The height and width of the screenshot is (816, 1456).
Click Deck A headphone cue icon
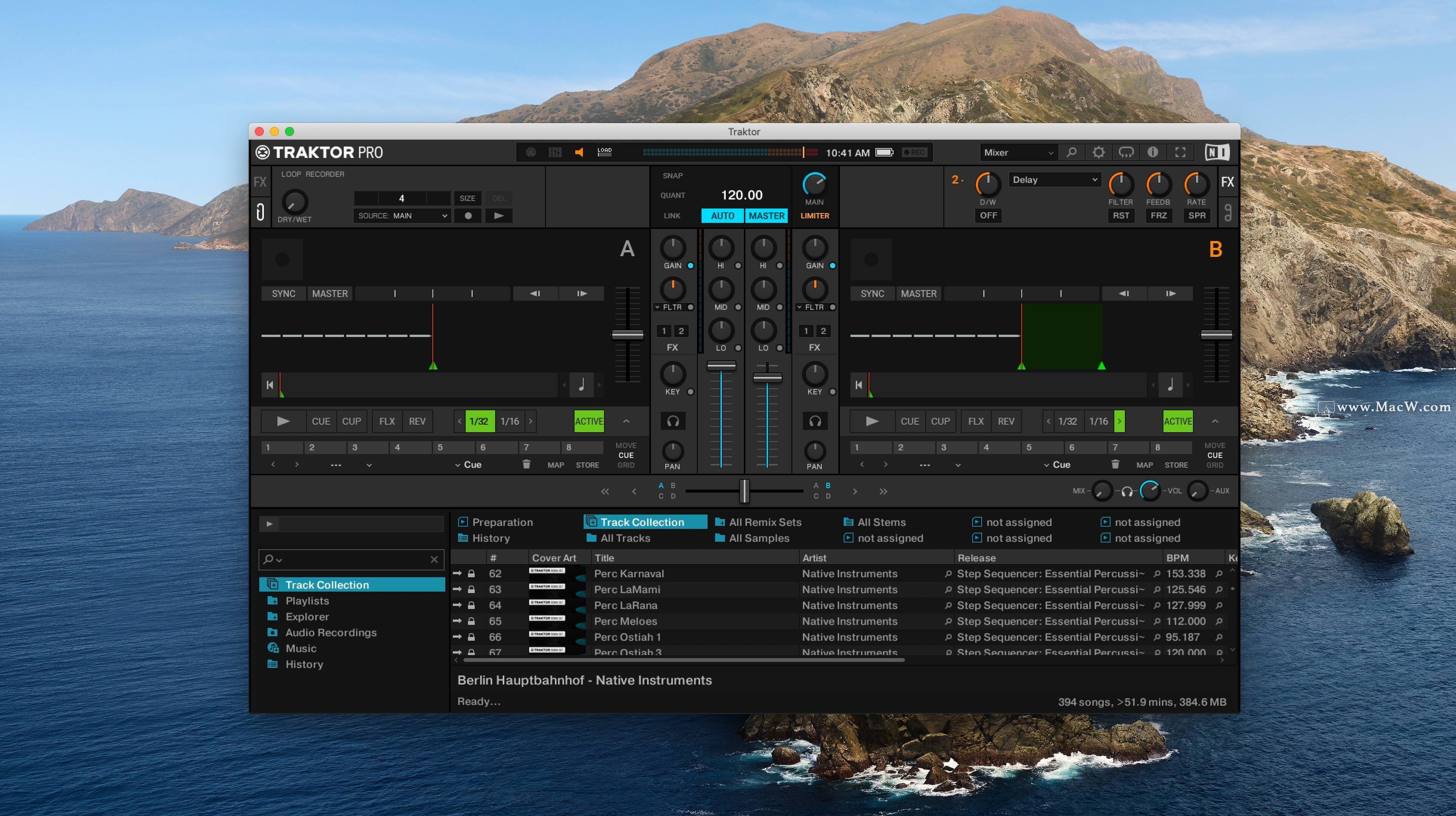tap(672, 421)
